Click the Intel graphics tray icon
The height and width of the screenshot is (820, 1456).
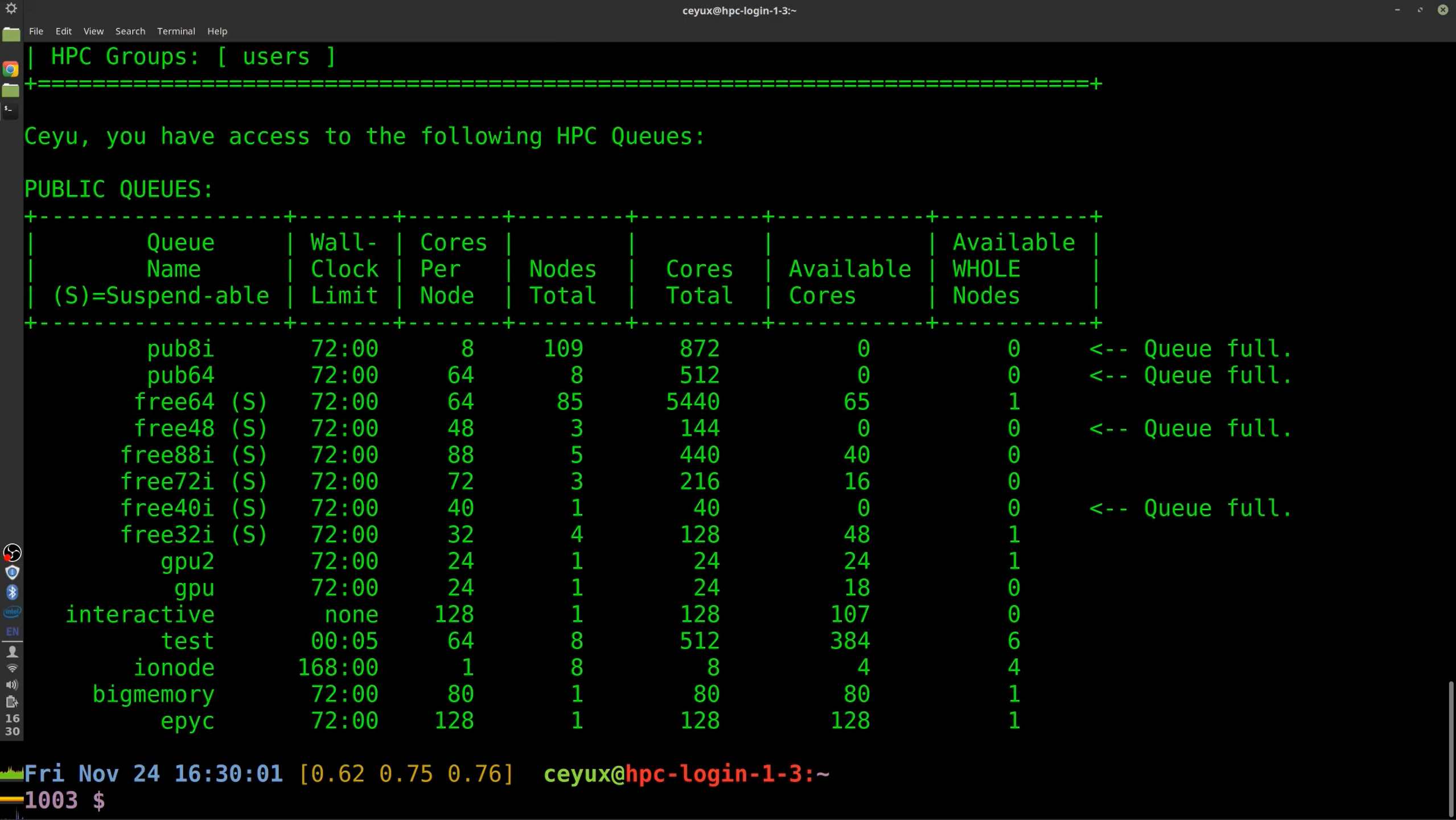[12, 612]
